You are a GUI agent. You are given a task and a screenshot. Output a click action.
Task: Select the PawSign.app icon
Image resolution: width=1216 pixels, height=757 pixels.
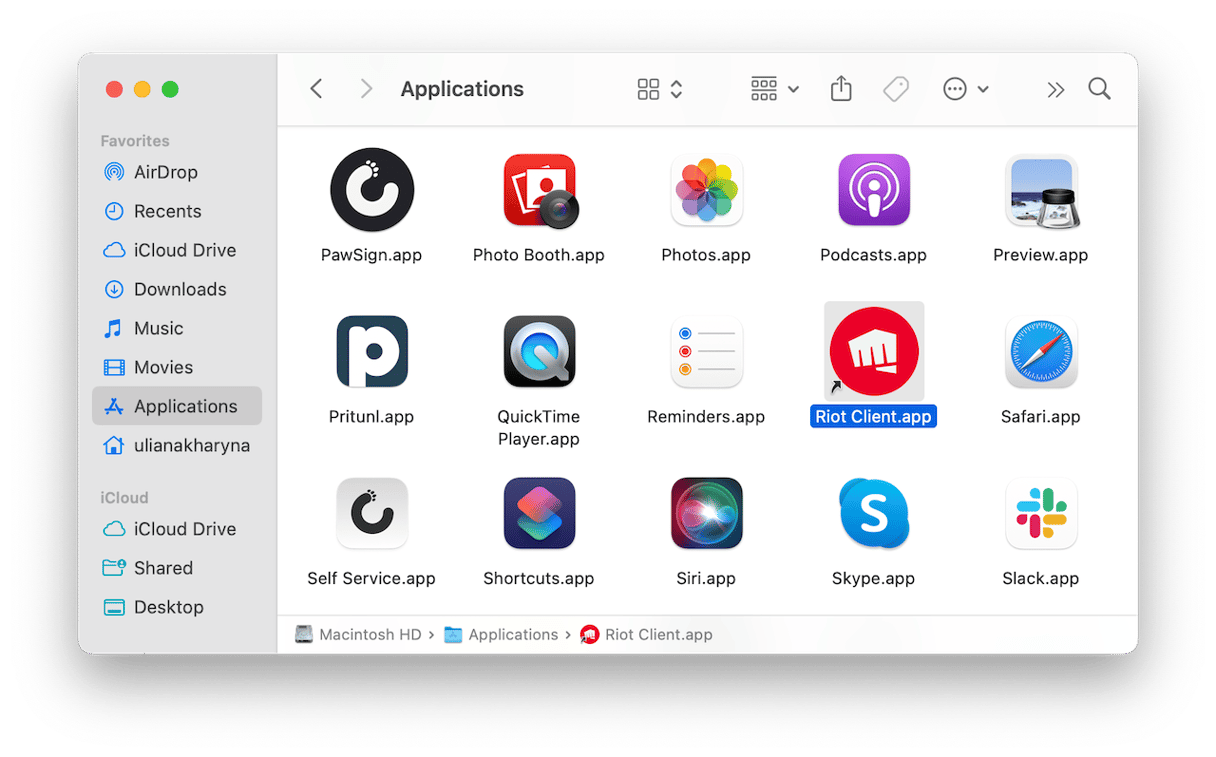point(372,190)
